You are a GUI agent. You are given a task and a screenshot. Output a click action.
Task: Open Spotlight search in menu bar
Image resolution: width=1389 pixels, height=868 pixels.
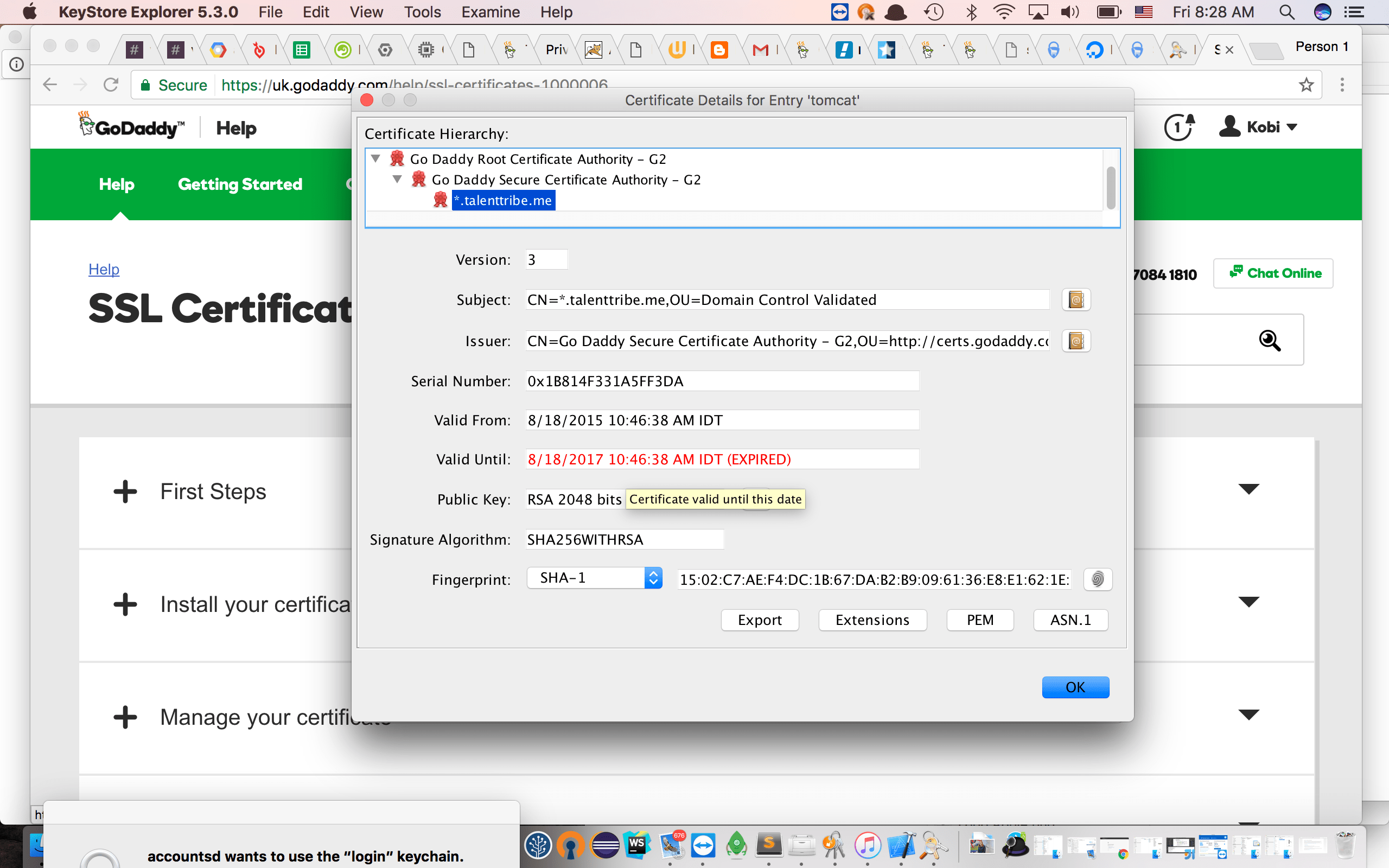pos(1287,12)
